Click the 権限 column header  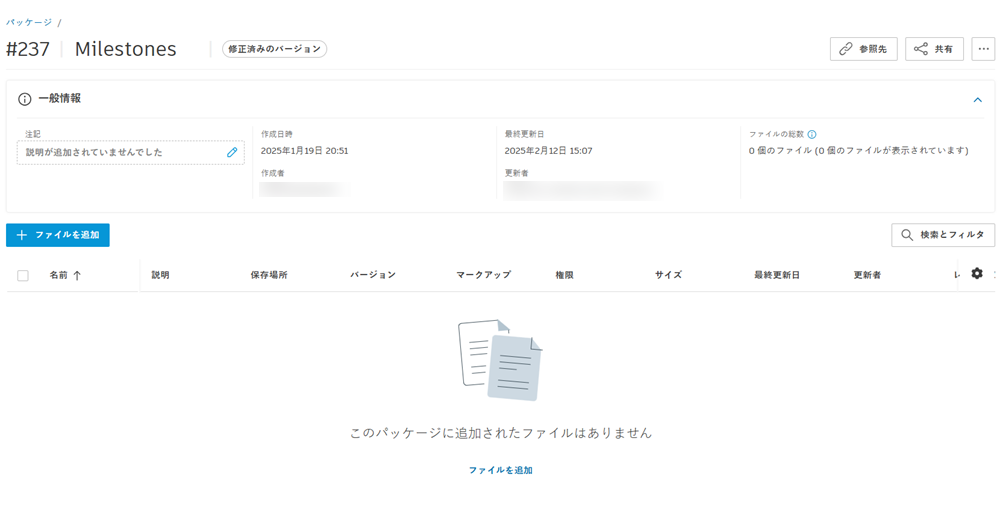click(564, 275)
